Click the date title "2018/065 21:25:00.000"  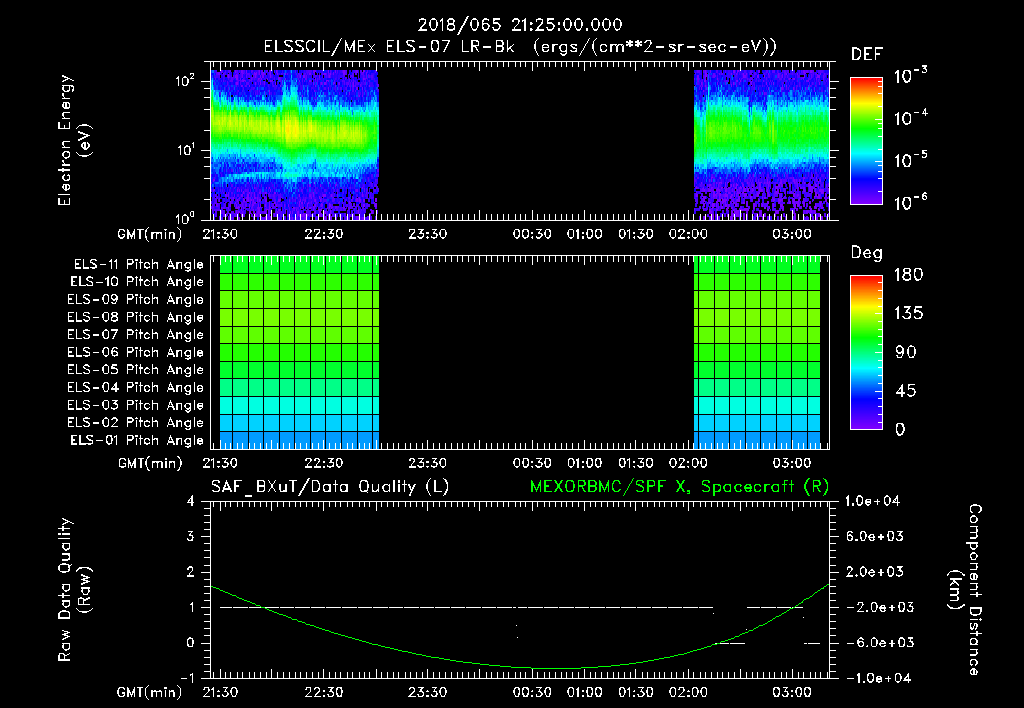[520, 25]
